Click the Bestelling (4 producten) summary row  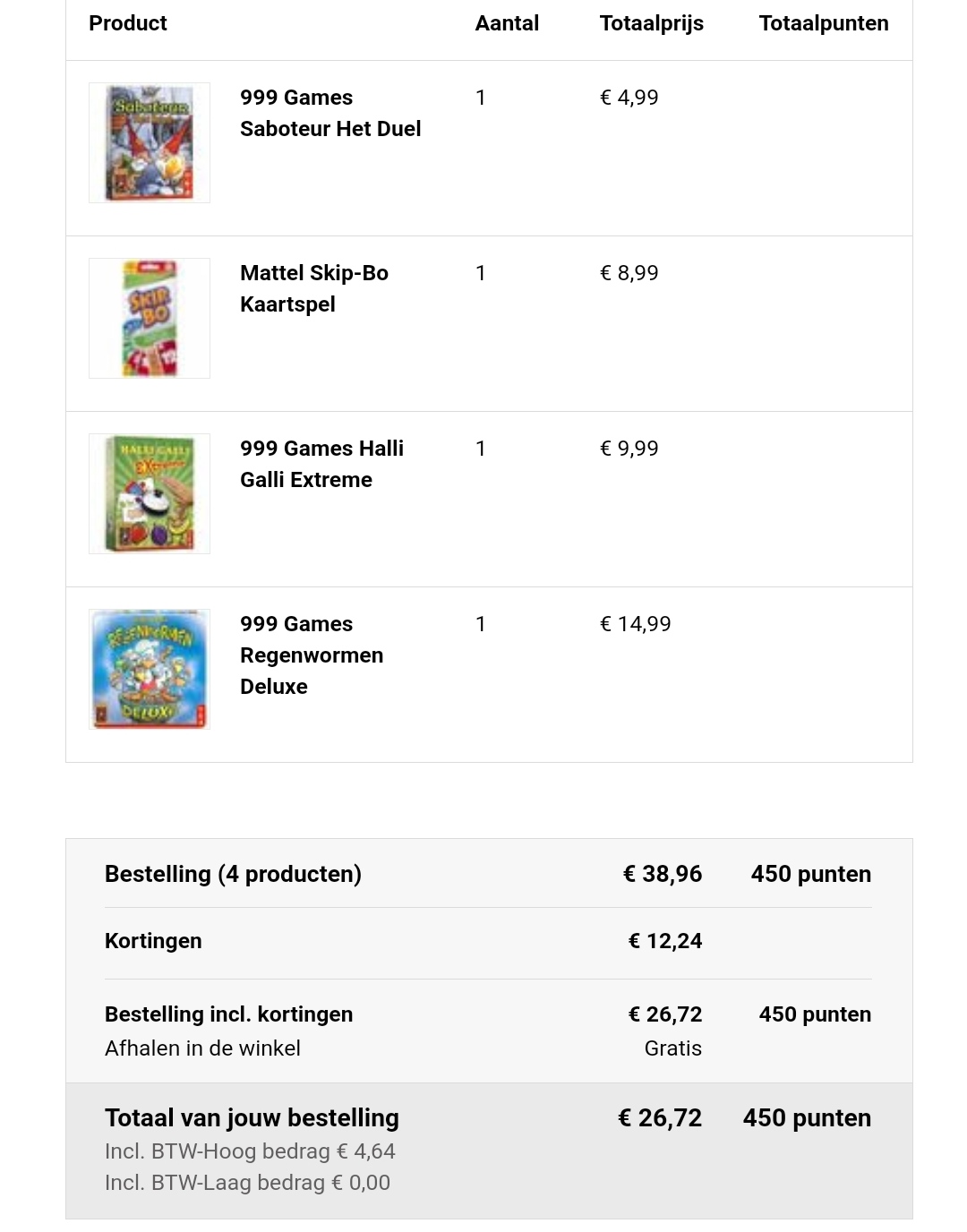tap(488, 874)
